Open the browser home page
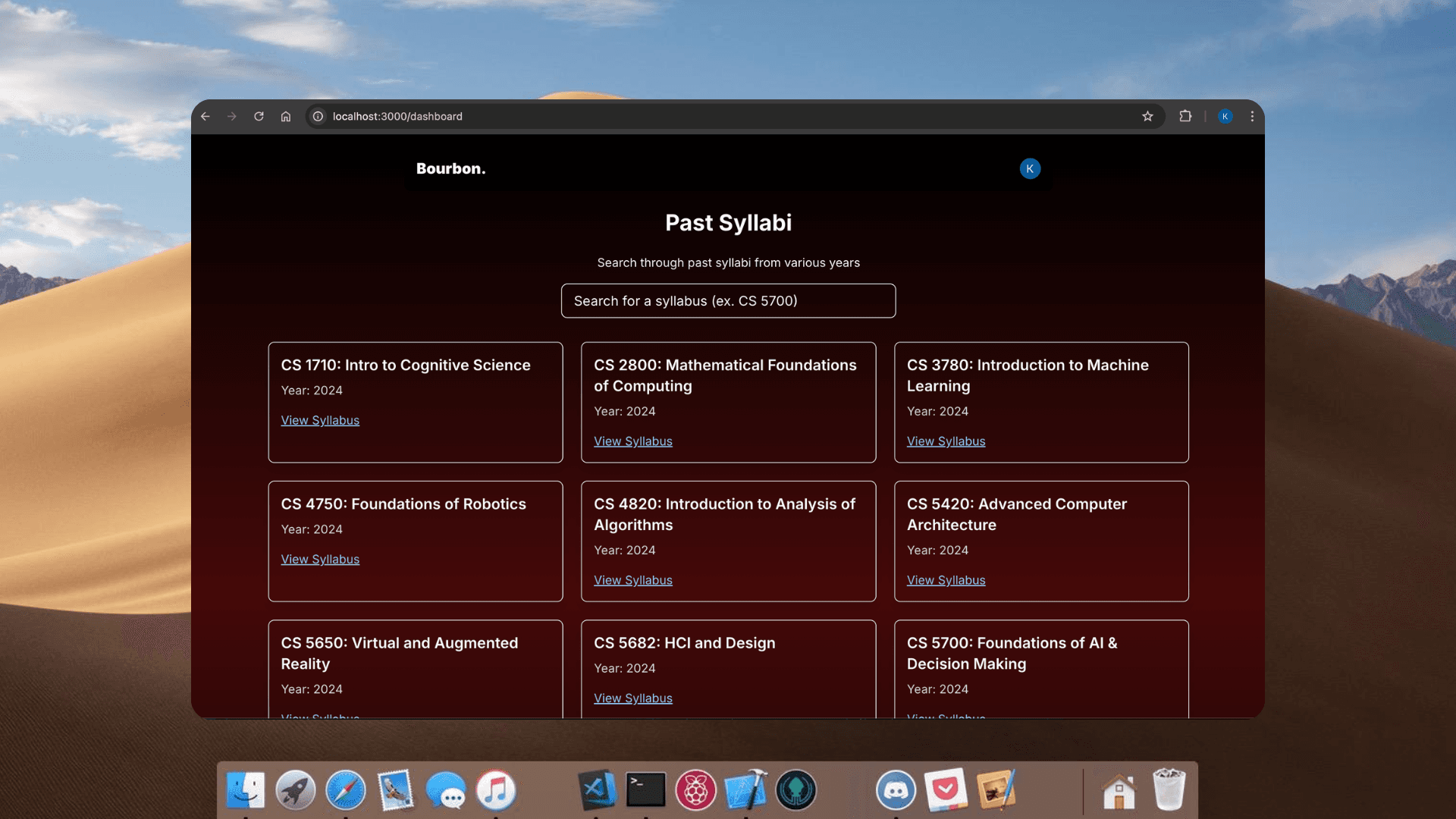 click(x=286, y=116)
